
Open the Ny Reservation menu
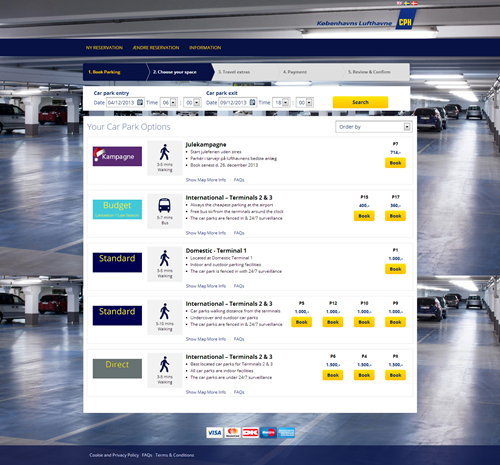coord(104,48)
